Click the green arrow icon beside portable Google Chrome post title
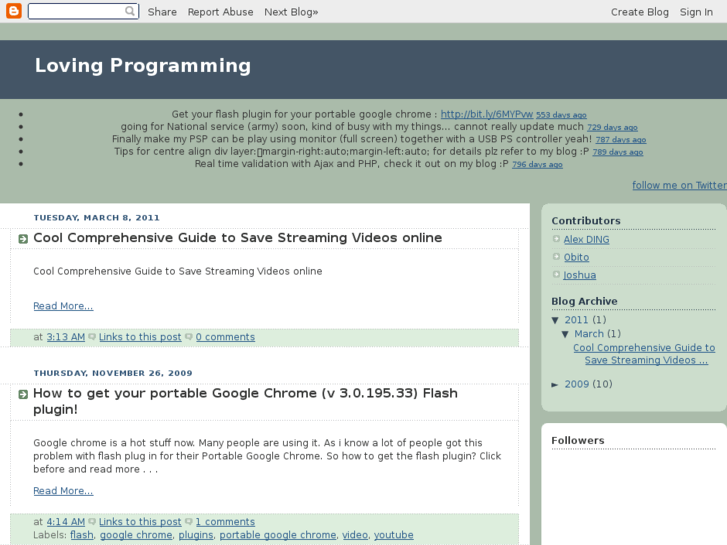Image resolution: width=727 pixels, height=545 pixels. click(23, 394)
